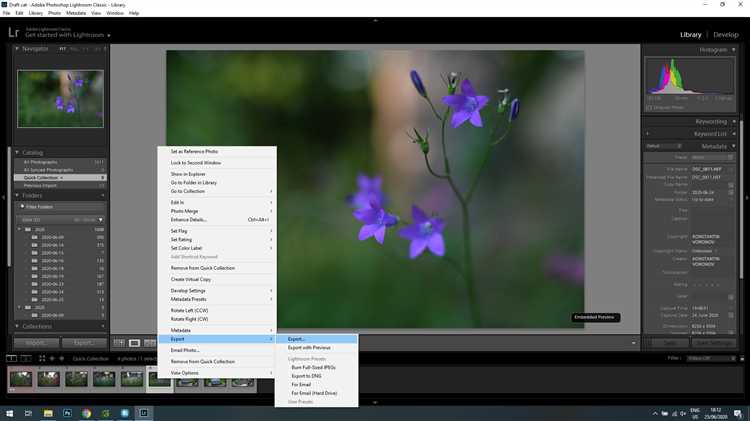
Task: Switch to the Lightroom Classic taskbar icon
Action: [143, 413]
